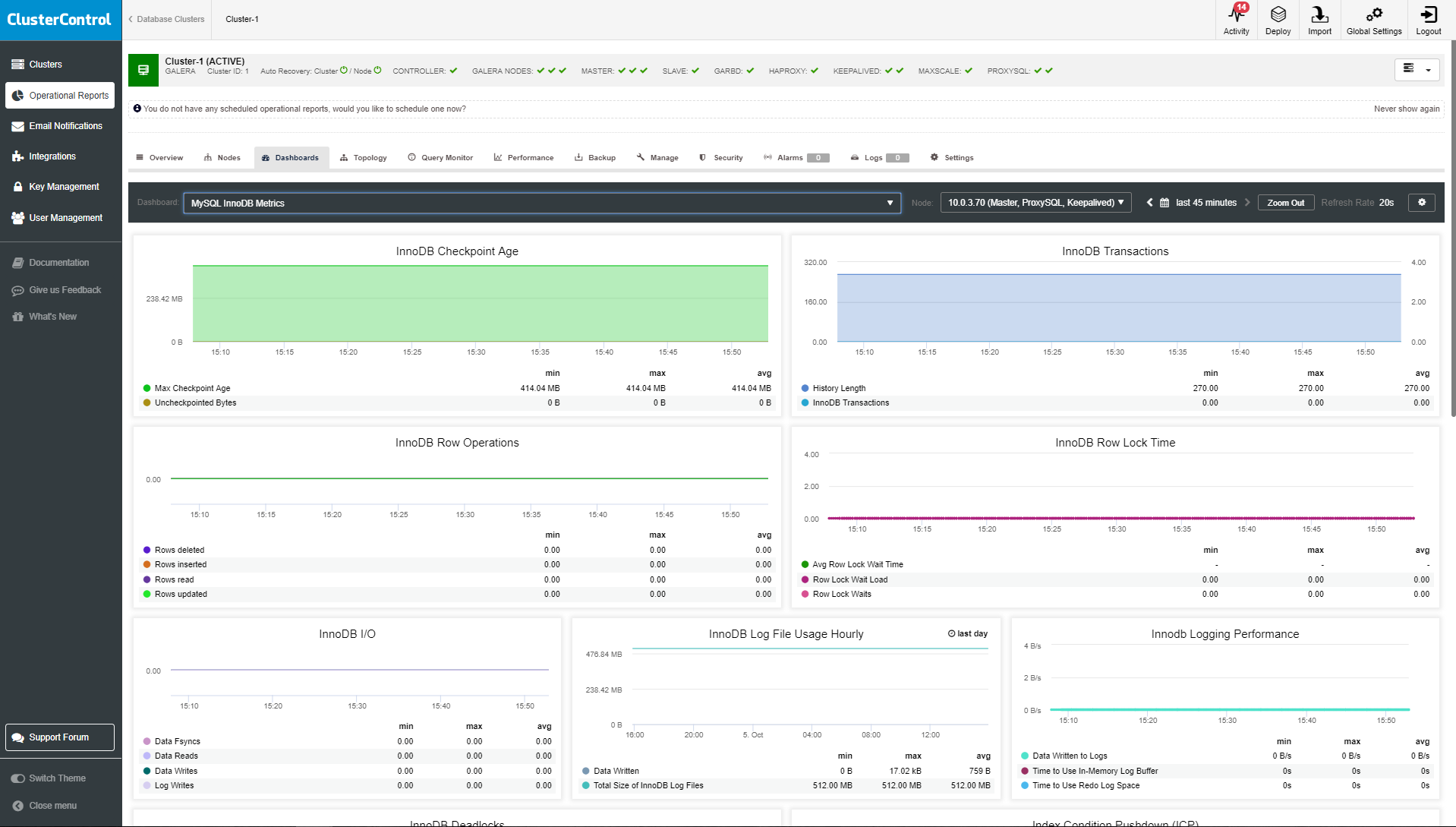Switch to the Topology tab
This screenshot has width=1456, height=827.
click(x=363, y=157)
